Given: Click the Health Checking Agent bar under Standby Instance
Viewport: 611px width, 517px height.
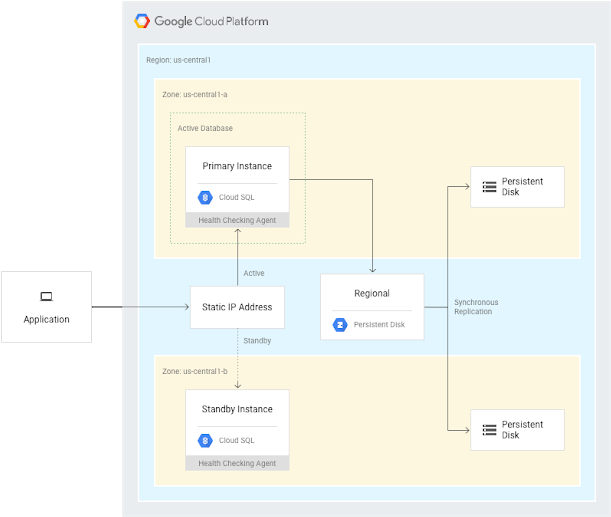Looking at the screenshot, I should click(x=237, y=463).
